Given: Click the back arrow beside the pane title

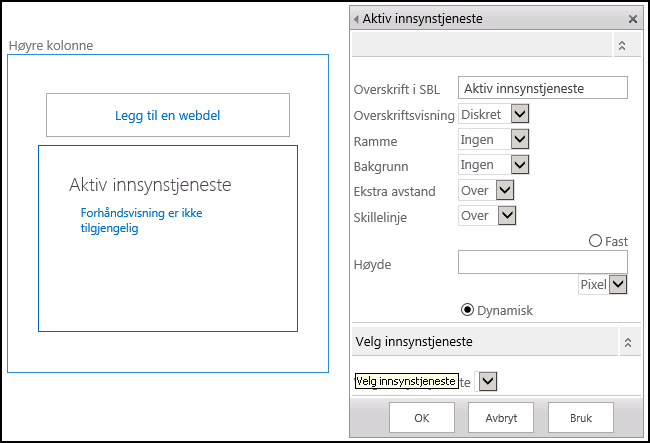Looking at the screenshot, I should [356, 19].
